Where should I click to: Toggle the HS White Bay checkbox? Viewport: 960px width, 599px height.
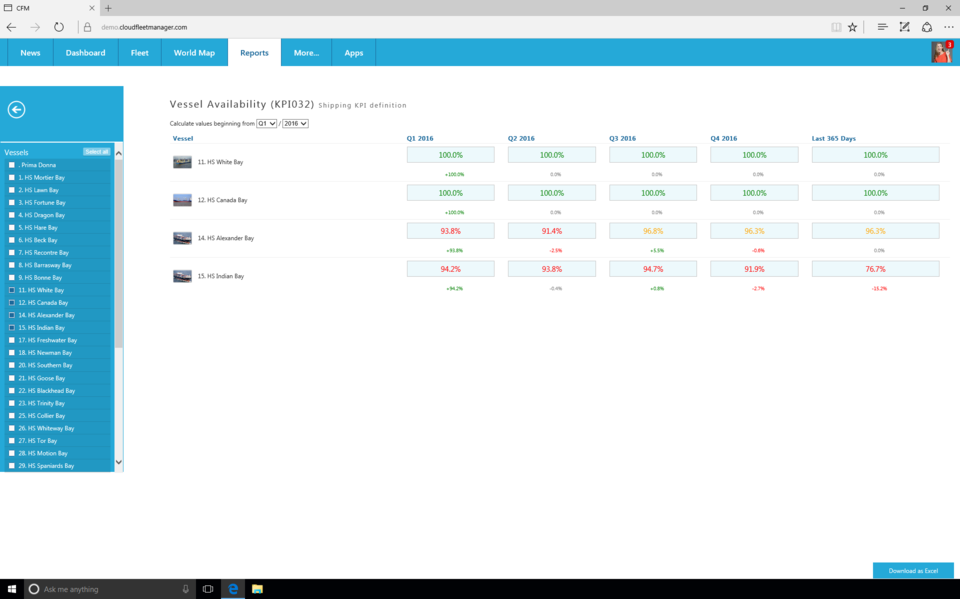coord(12,290)
